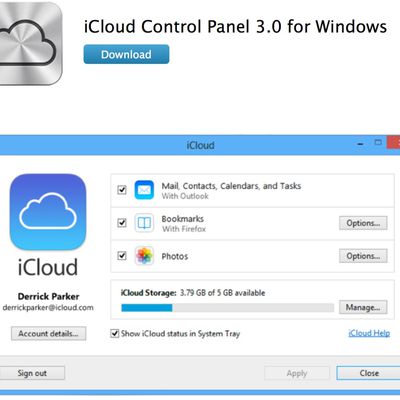Viewport: 400px width, 400px height.
Task: Open Bookmarks Options
Action: click(x=363, y=223)
